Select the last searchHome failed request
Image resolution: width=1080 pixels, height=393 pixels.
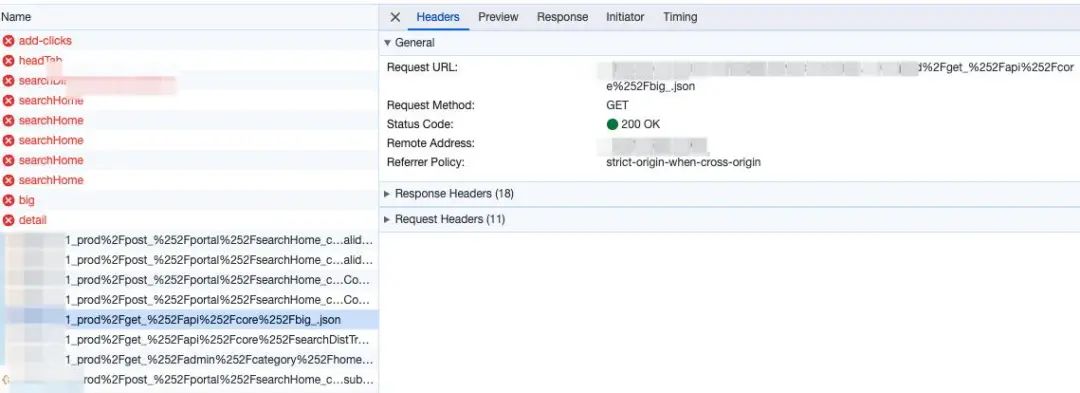click(189, 180)
